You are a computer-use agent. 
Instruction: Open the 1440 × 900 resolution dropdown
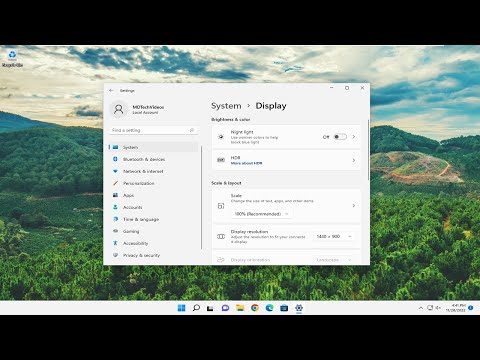[x=334, y=236]
